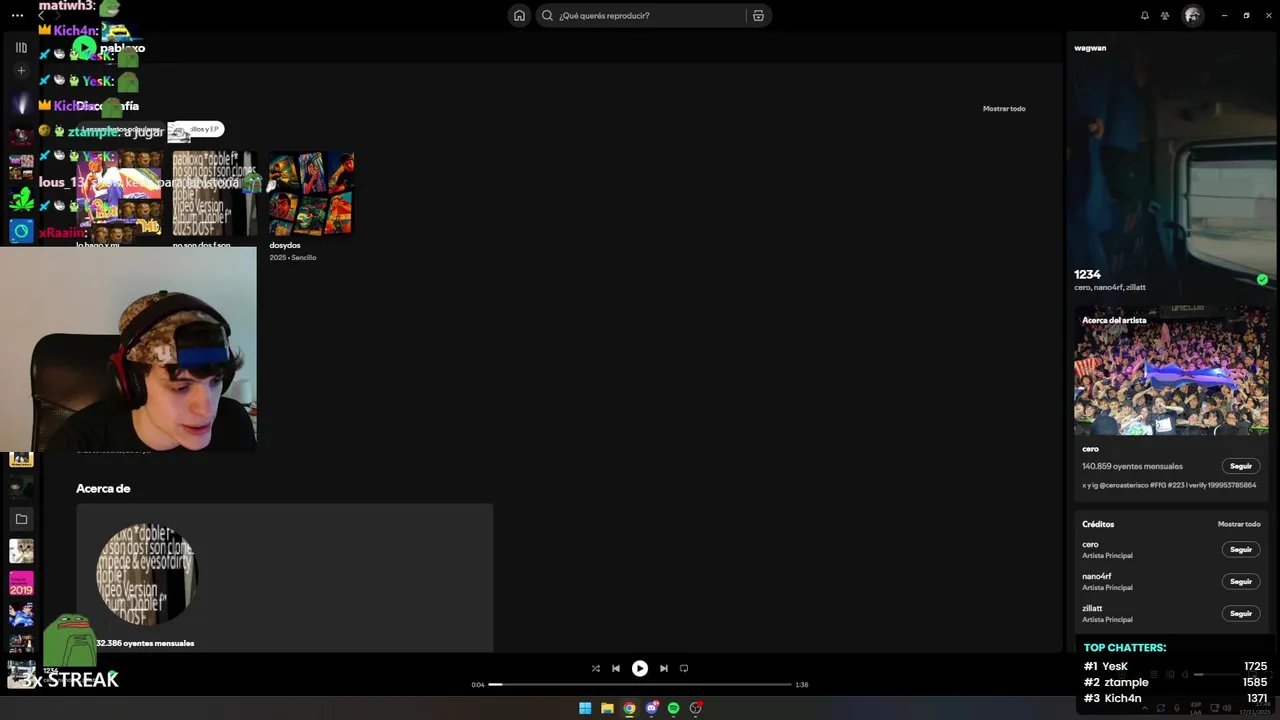Go to Spotify Home
The width and height of the screenshot is (1280, 720).
(519, 15)
